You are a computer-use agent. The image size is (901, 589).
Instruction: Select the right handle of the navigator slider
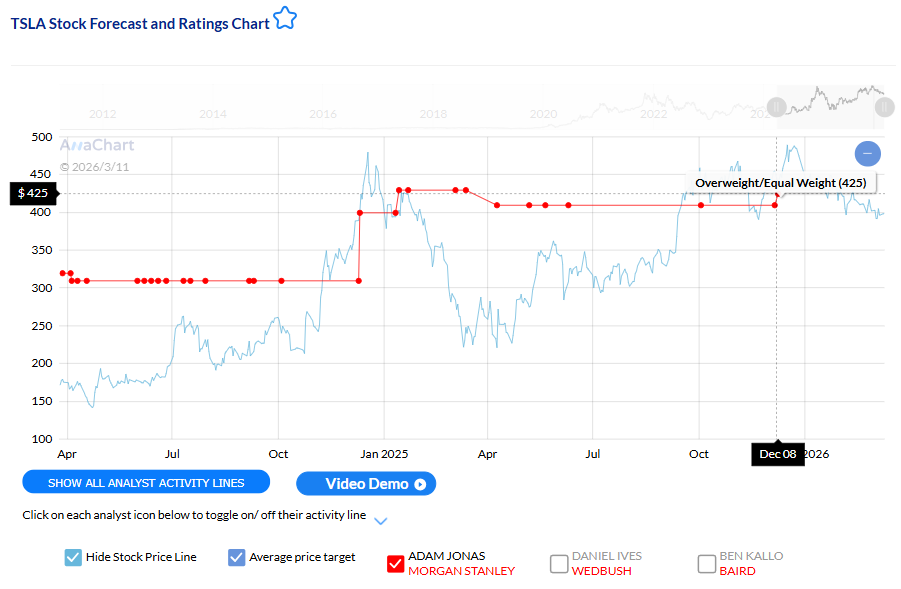click(884, 106)
